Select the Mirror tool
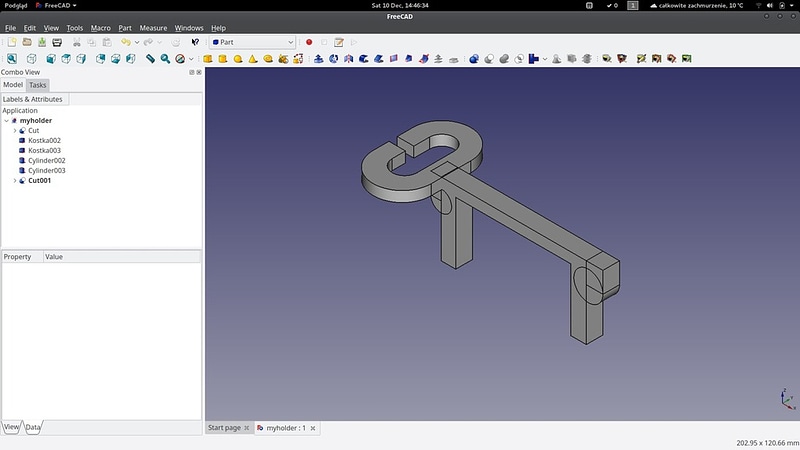The image size is (800, 450). point(348,59)
